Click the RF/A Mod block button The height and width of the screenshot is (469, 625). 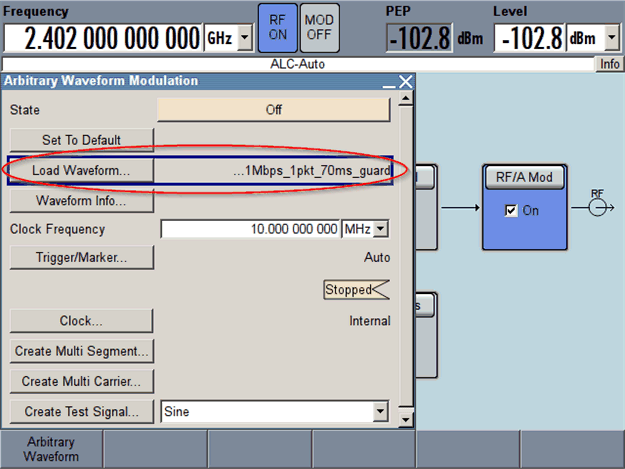[x=524, y=177]
